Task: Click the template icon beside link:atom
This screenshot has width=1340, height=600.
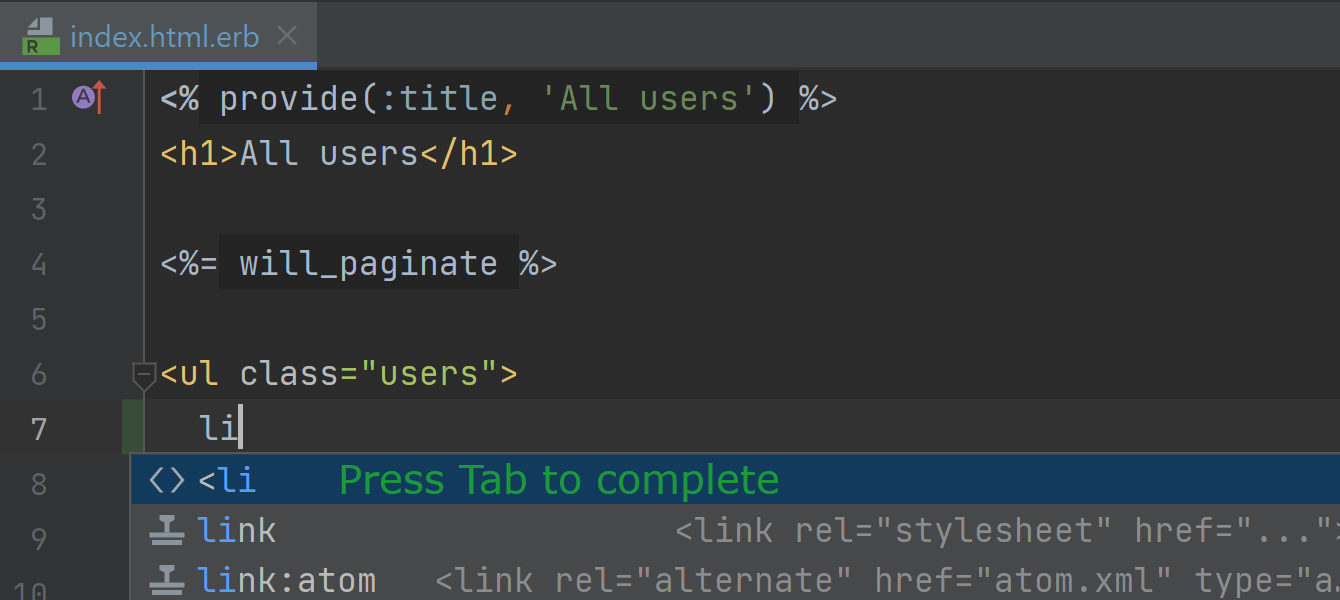Action: point(165,580)
